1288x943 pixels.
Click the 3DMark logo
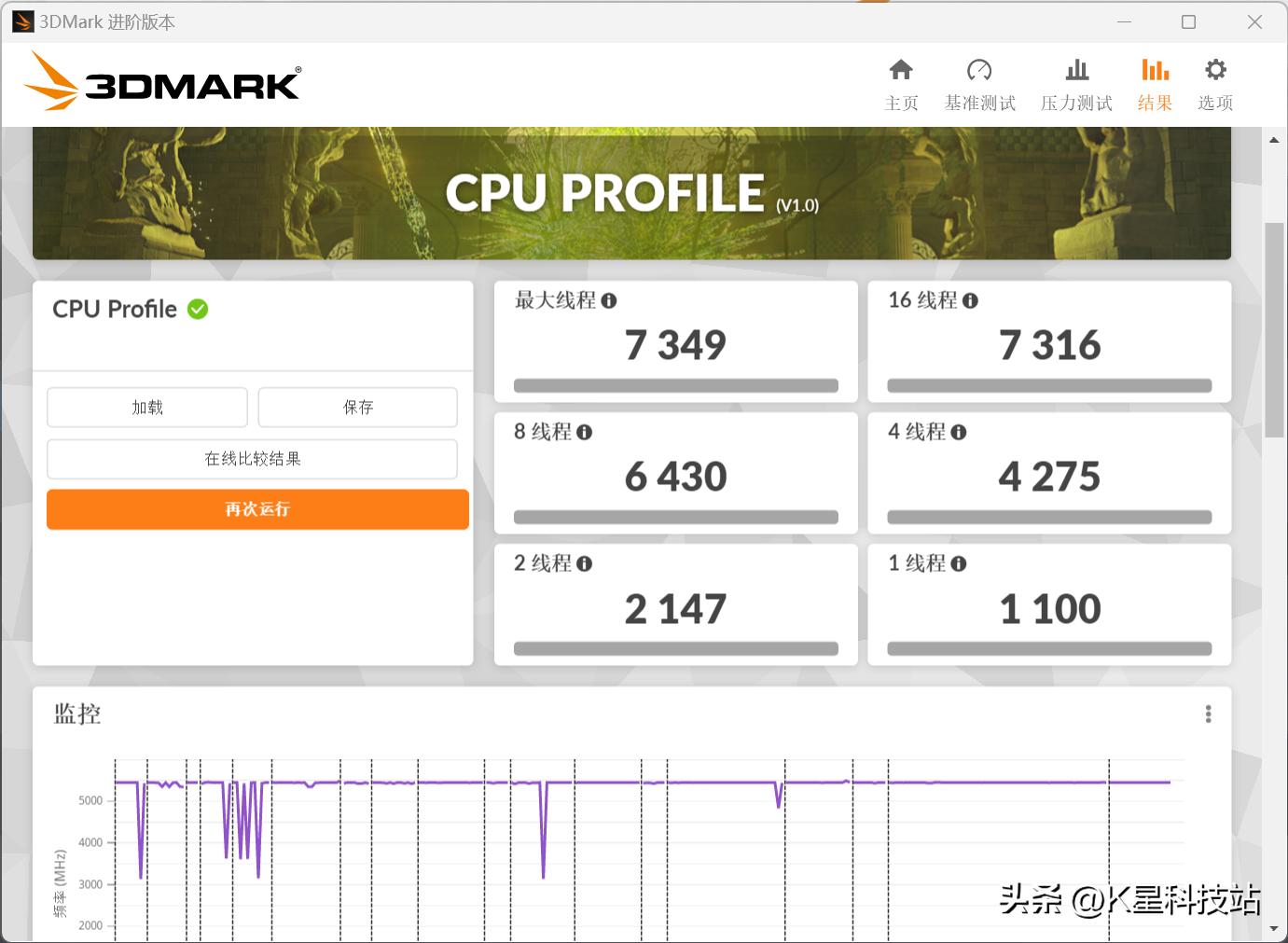click(x=163, y=82)
